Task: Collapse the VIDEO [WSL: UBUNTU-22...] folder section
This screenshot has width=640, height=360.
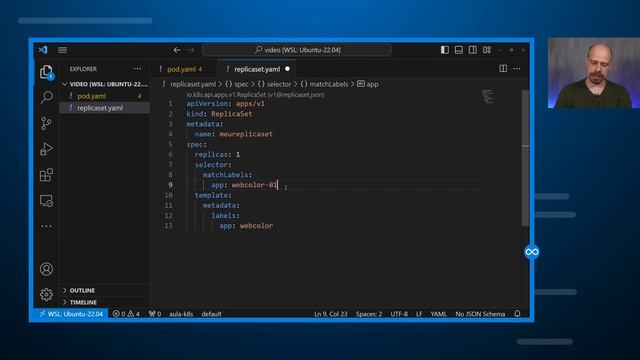Action: pos(105,84)
